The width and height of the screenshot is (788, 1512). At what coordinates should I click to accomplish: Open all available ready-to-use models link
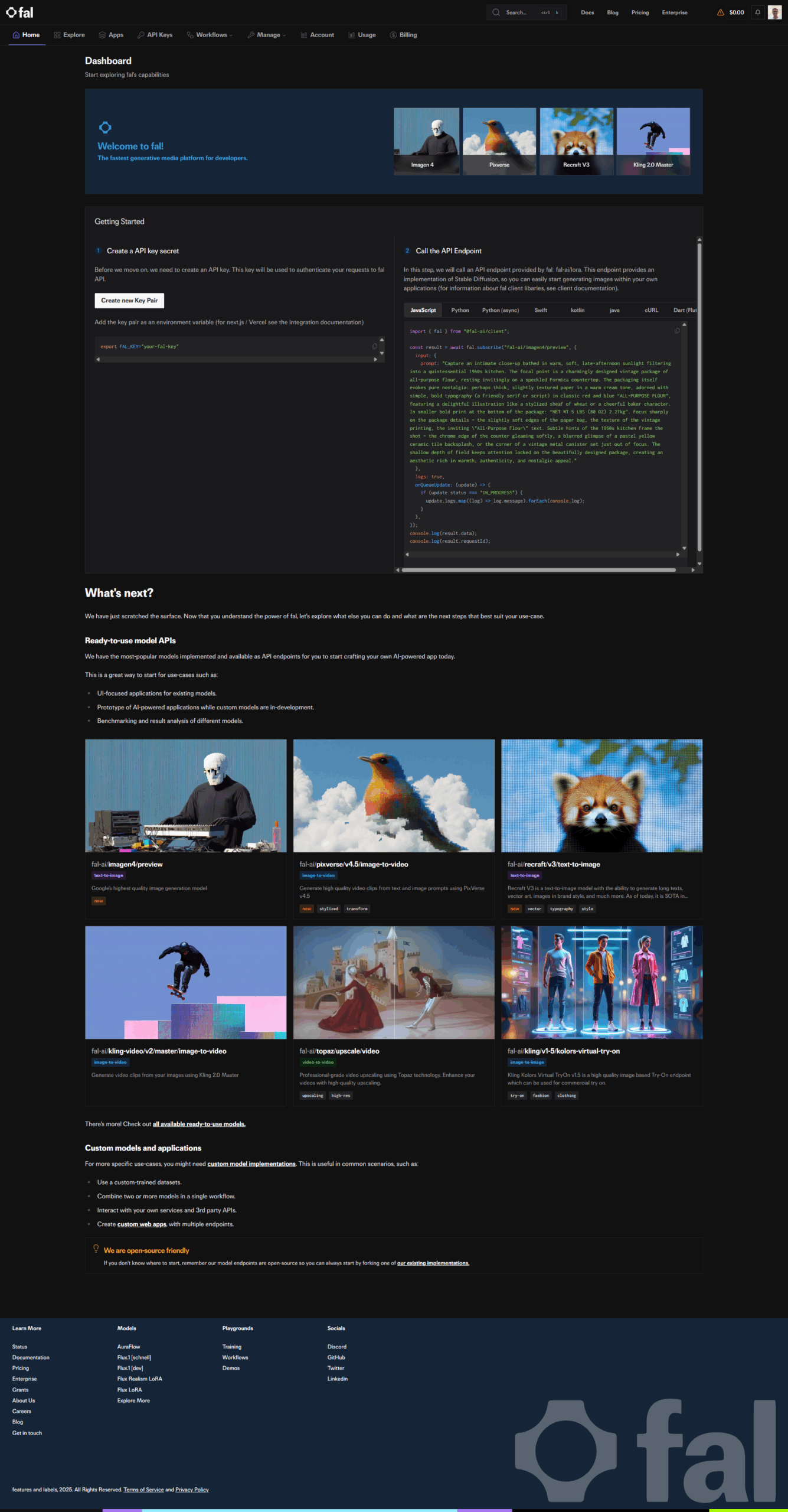199,1124
